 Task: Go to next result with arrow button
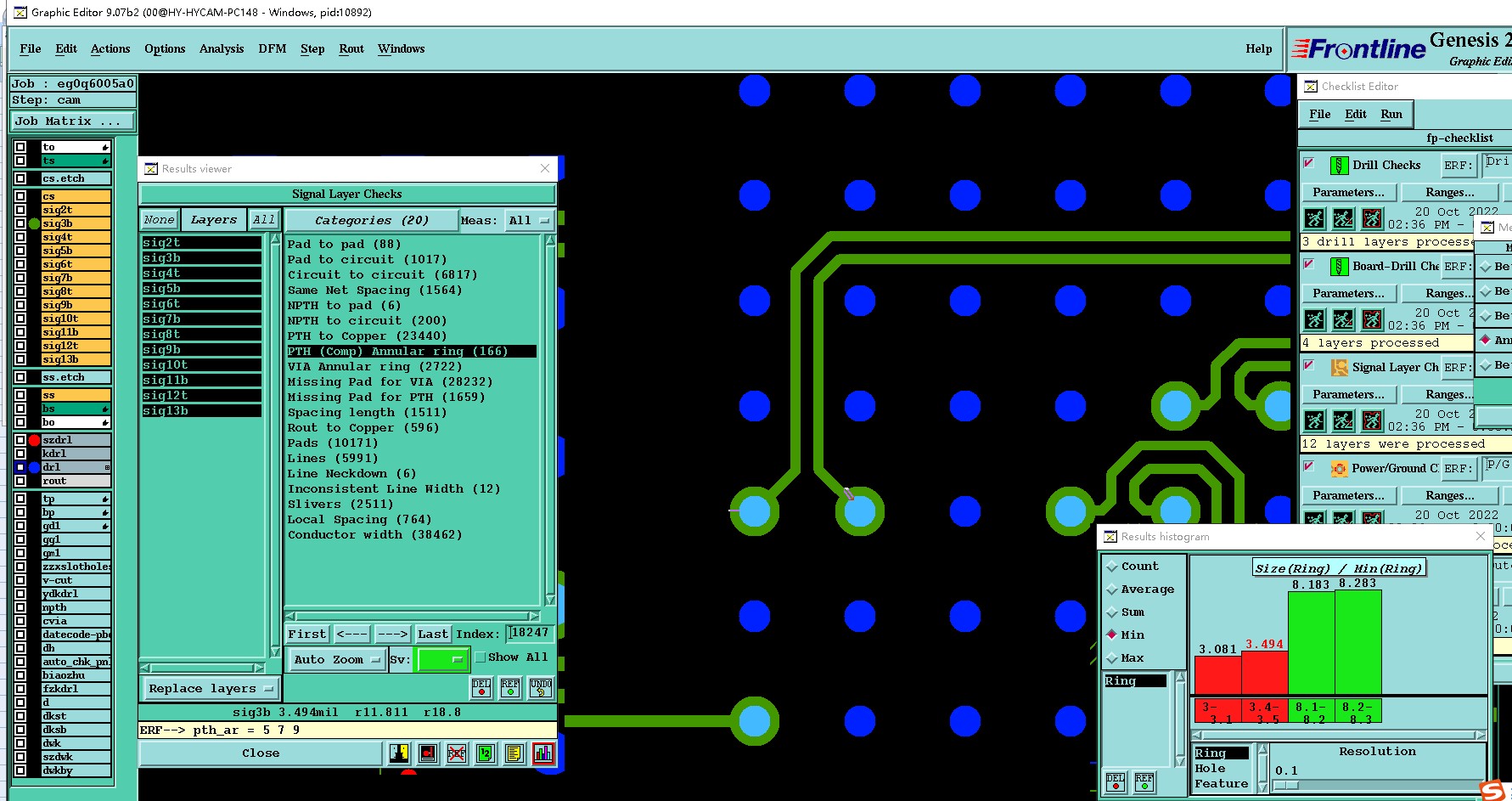click(x=392, y=635)
